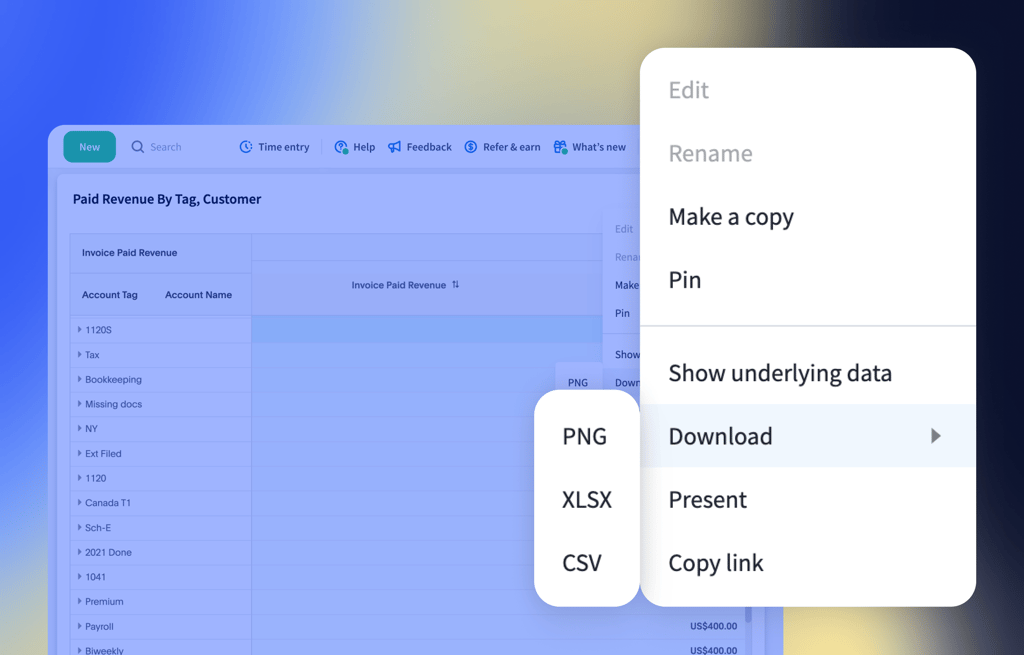Click the Help question mark icon

341,147
